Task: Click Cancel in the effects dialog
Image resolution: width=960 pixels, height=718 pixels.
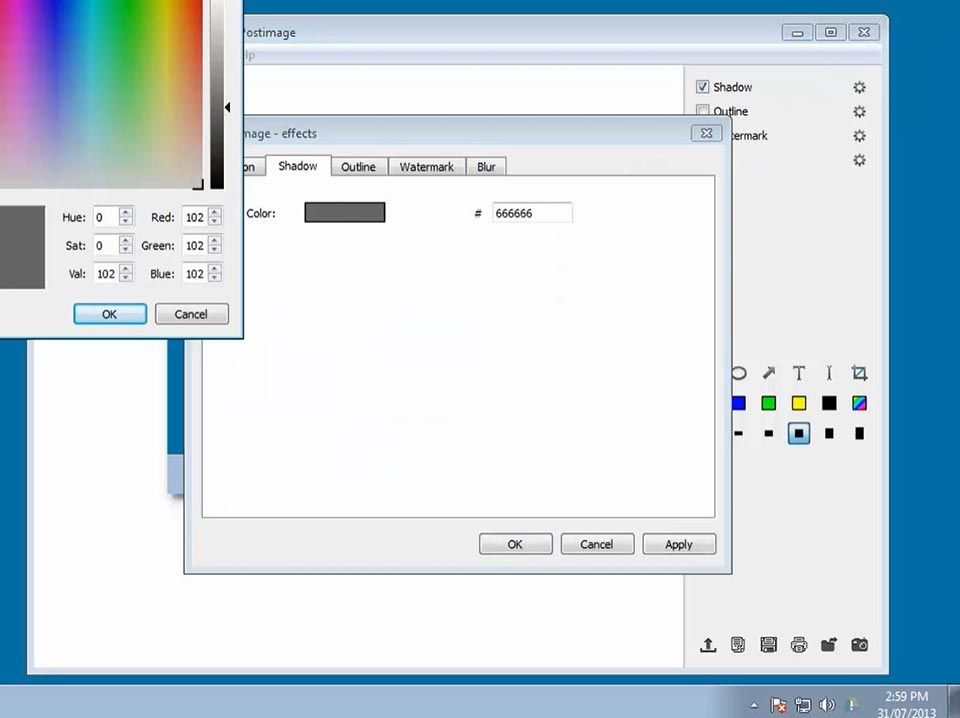Action: click(597, 544)
